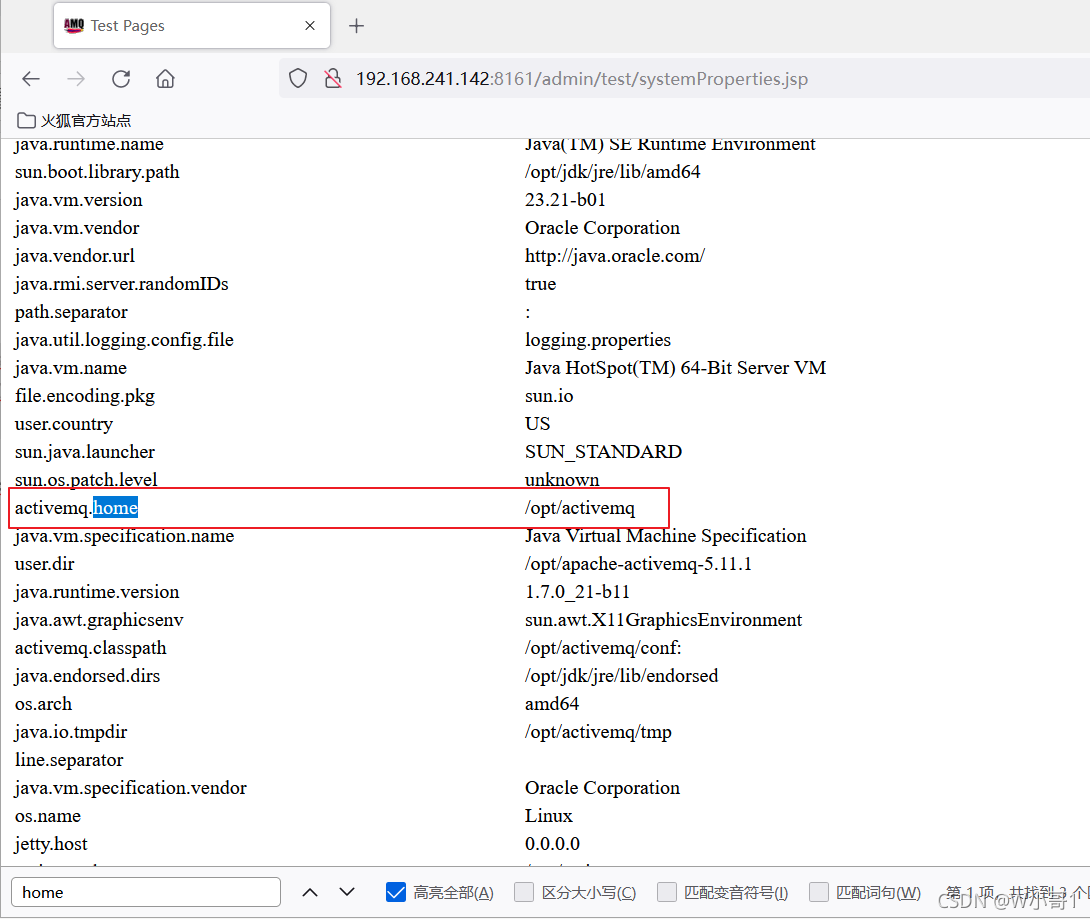
Task: Click the java.vendor.url property name
Action: pos(75,256)
